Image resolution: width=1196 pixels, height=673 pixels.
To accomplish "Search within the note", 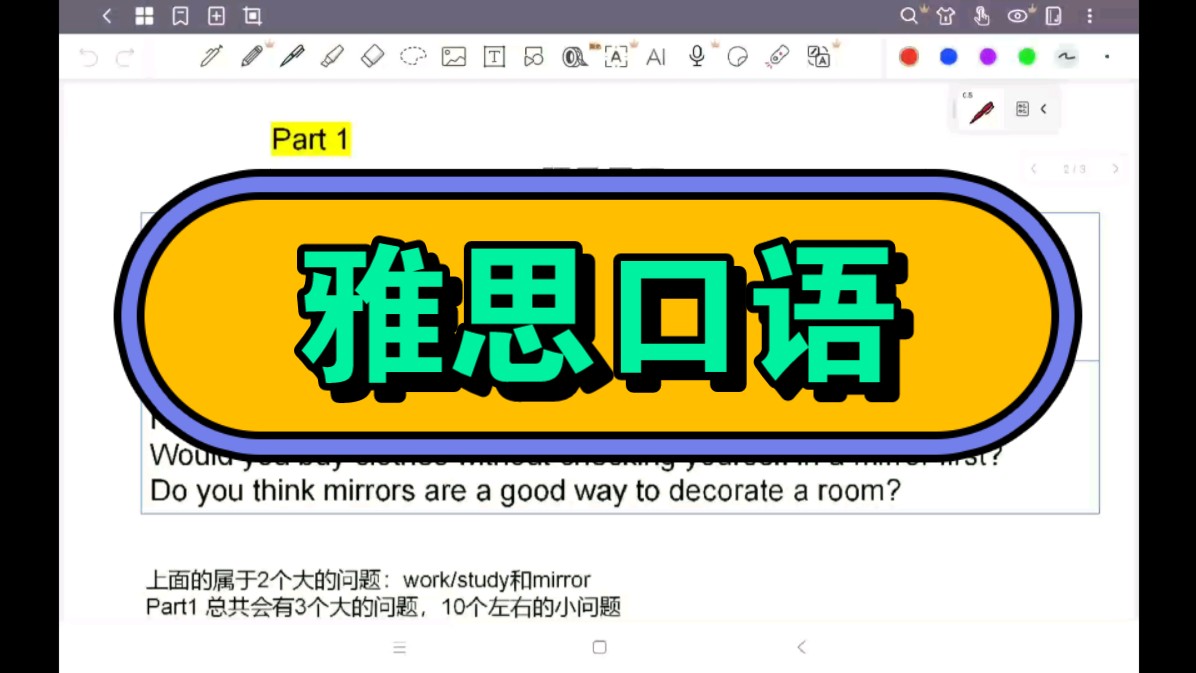I will point(908,16).
